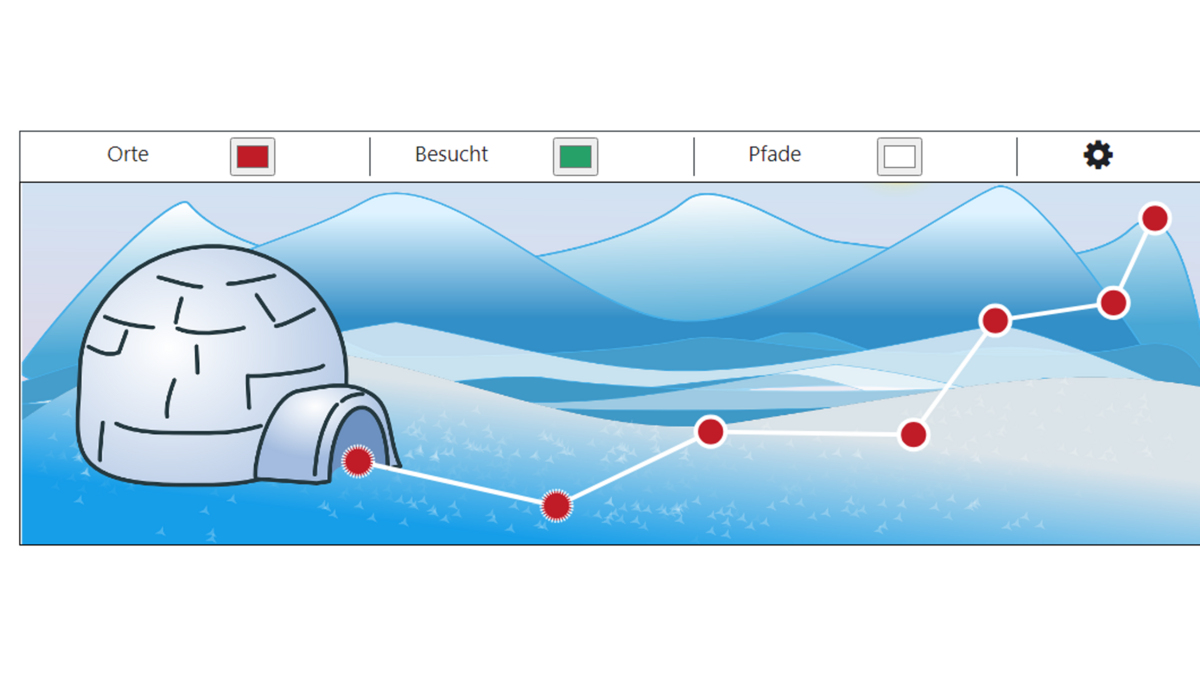1200x675 pixels.
Task: Select the second-to-last red path node
Action: point(1113,302)
